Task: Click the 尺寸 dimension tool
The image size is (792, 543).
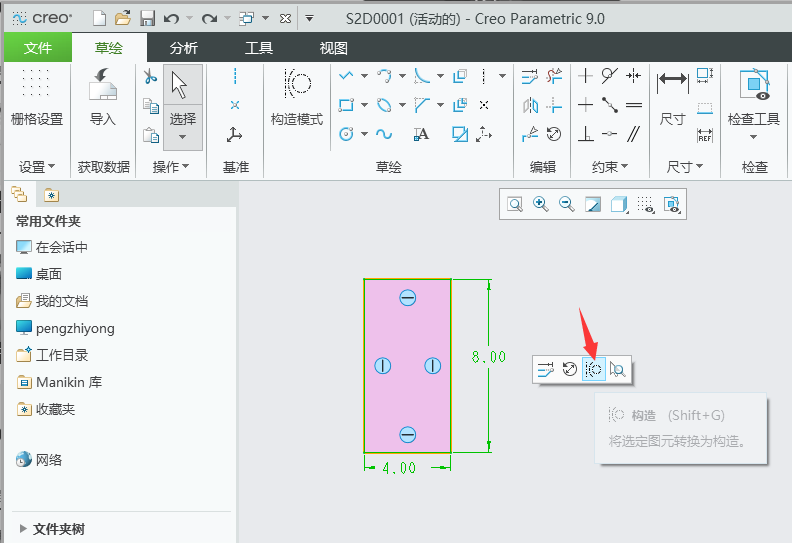Action: (672, 97)
